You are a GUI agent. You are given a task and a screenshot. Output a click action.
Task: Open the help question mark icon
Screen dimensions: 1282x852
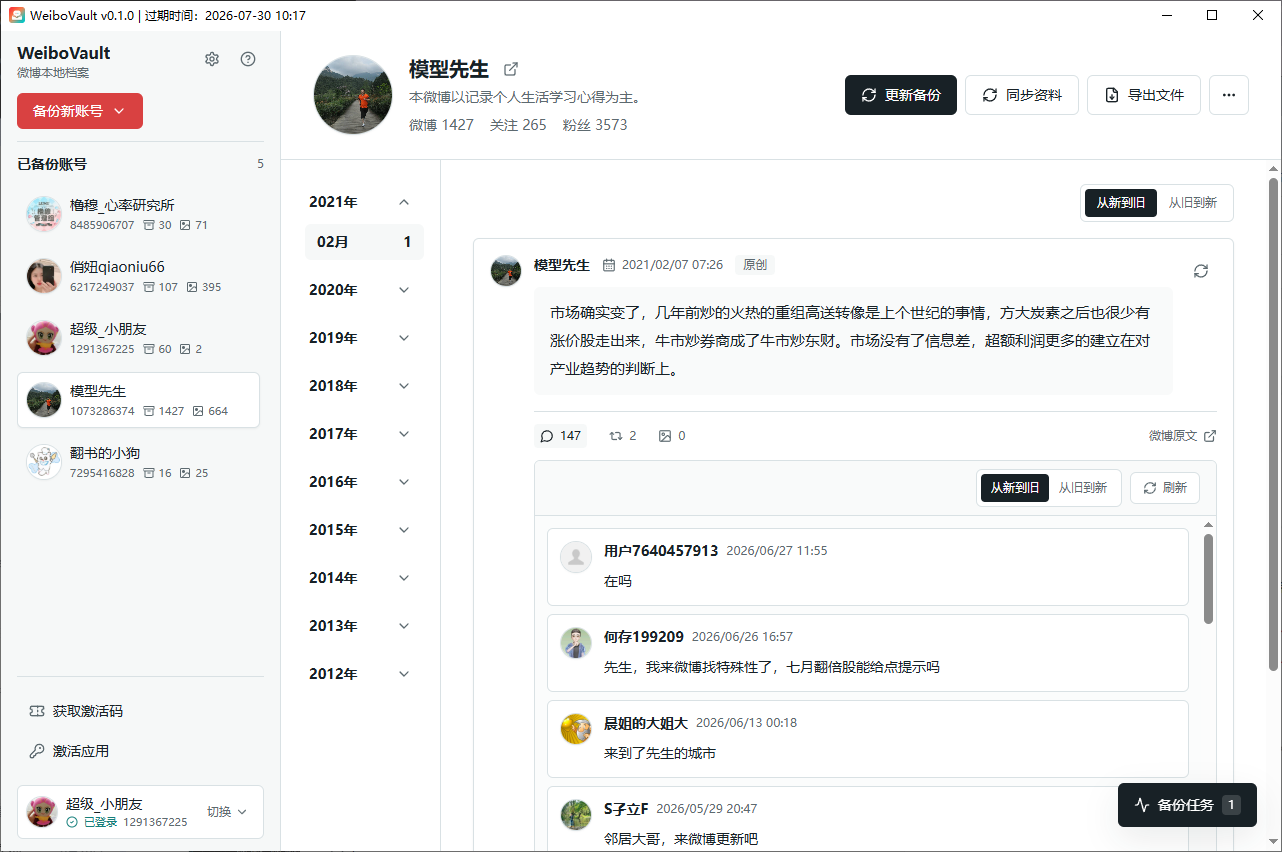(x=248, y=59)
